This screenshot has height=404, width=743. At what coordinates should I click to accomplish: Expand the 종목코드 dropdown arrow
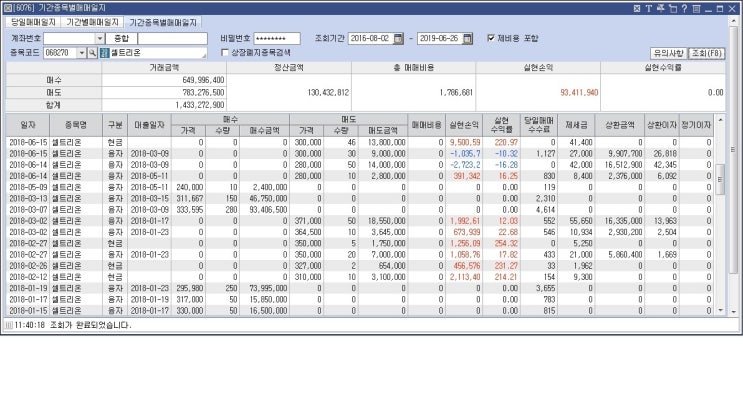82,53
